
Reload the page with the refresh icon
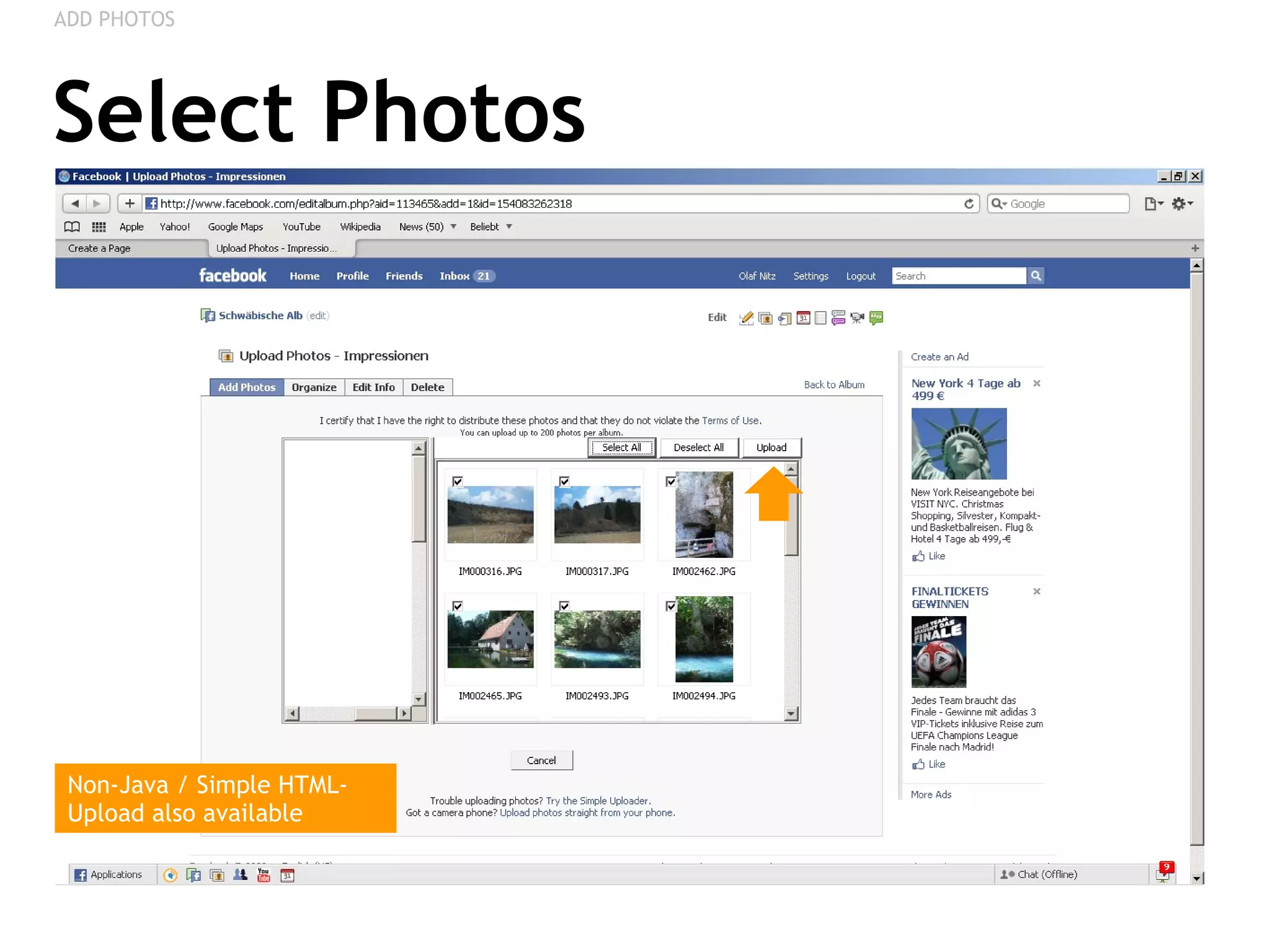pos(969,203)
